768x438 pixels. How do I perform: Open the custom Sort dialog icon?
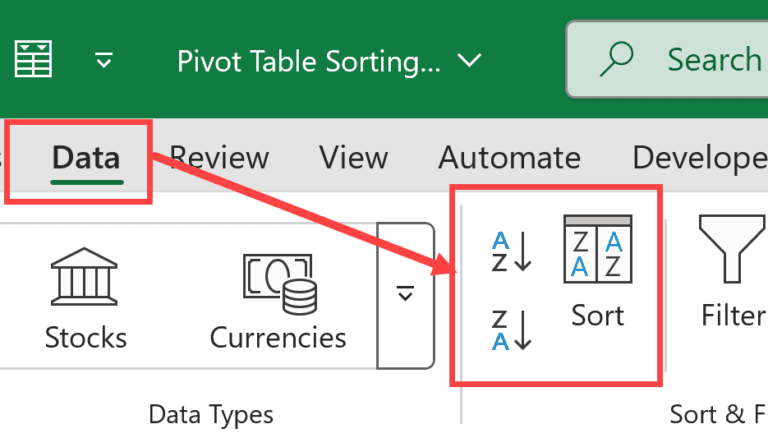coord(598,271)
